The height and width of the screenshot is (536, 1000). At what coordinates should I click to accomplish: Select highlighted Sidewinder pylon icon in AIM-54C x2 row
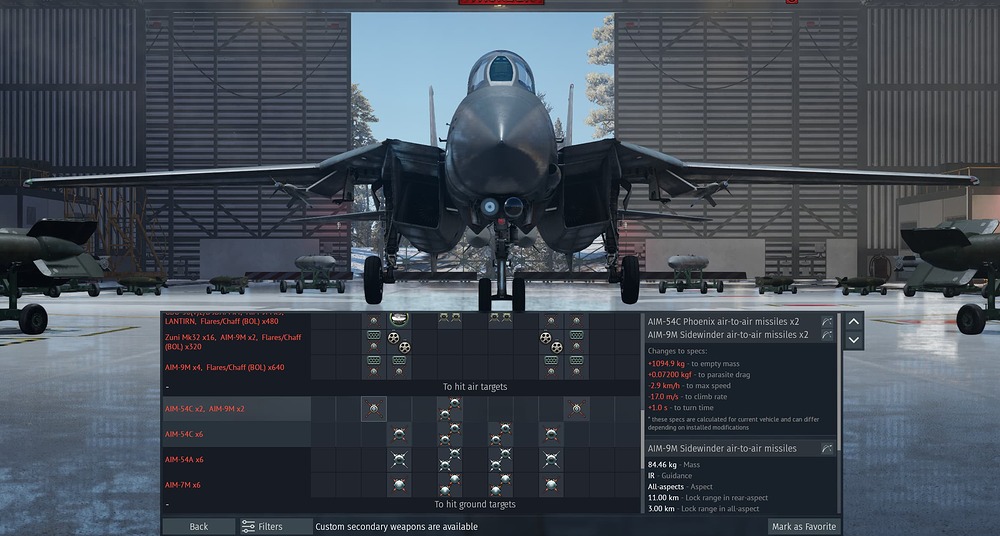374,409
